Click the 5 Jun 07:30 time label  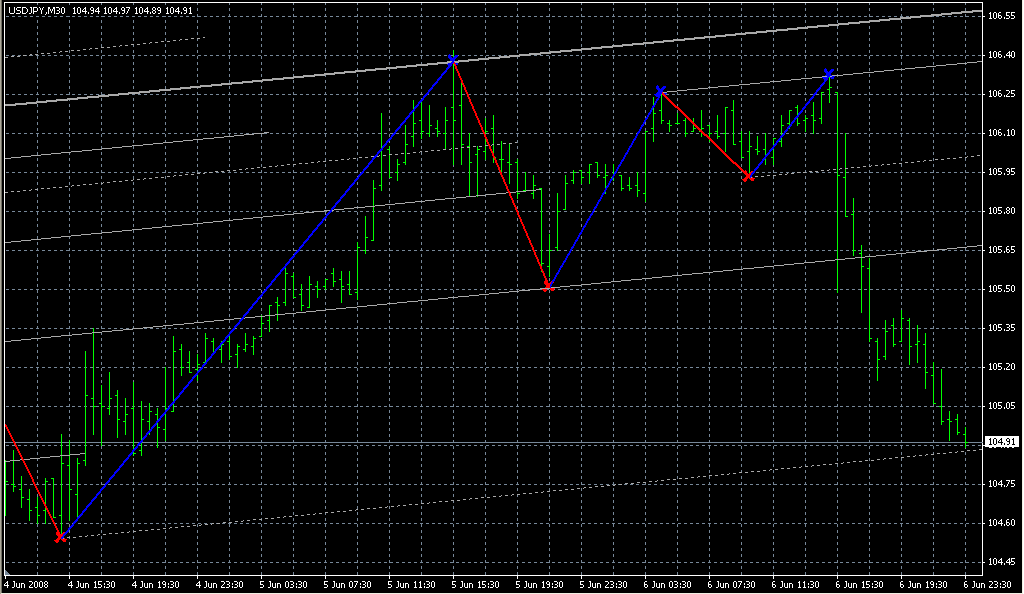click(347, 584)
